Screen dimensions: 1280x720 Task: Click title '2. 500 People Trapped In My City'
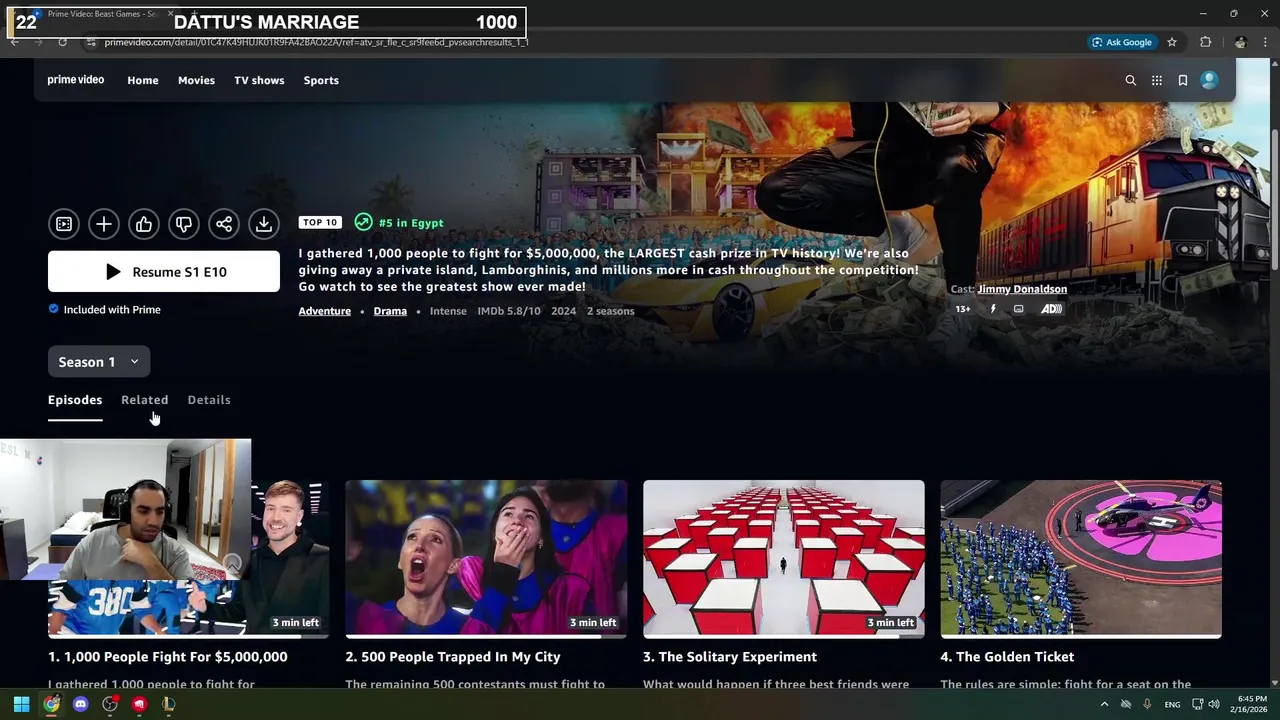pos(453,657)
